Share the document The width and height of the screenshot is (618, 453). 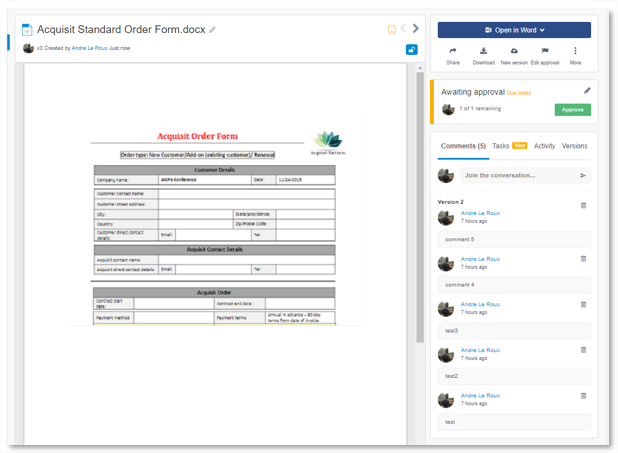tap(453, 56)
